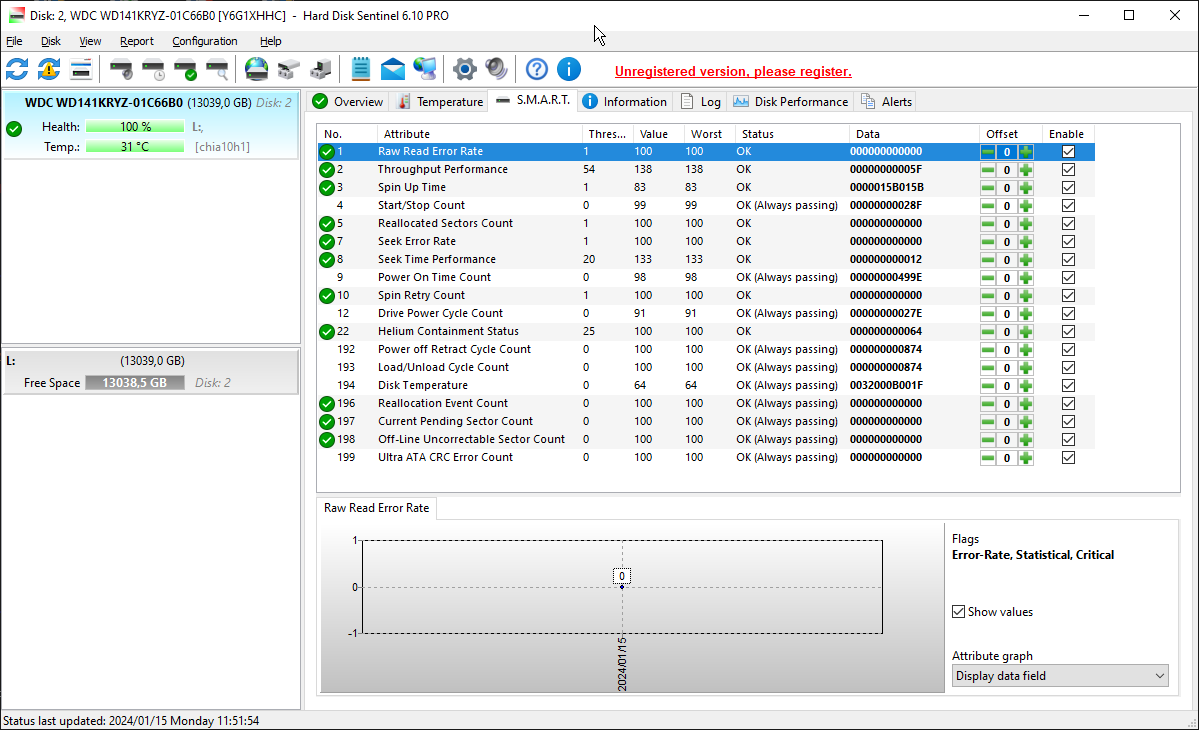The width and height of the screenshot is (1199, 730).
Task: Click the globe with monitor toolbar icon
Action: click(x=424, y=70)
